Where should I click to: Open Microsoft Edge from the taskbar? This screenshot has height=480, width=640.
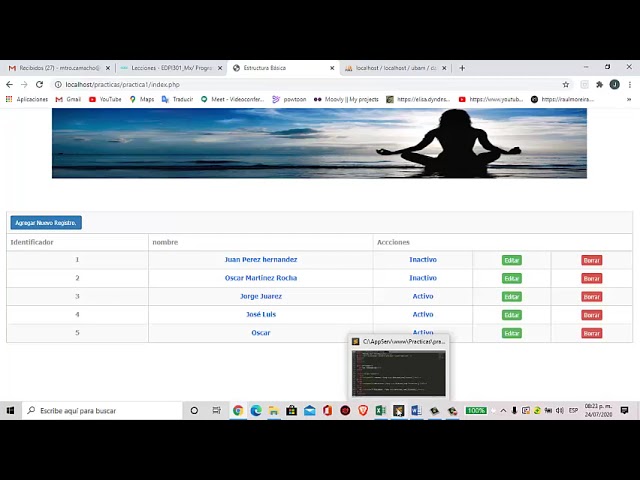[x=256, y=410]
